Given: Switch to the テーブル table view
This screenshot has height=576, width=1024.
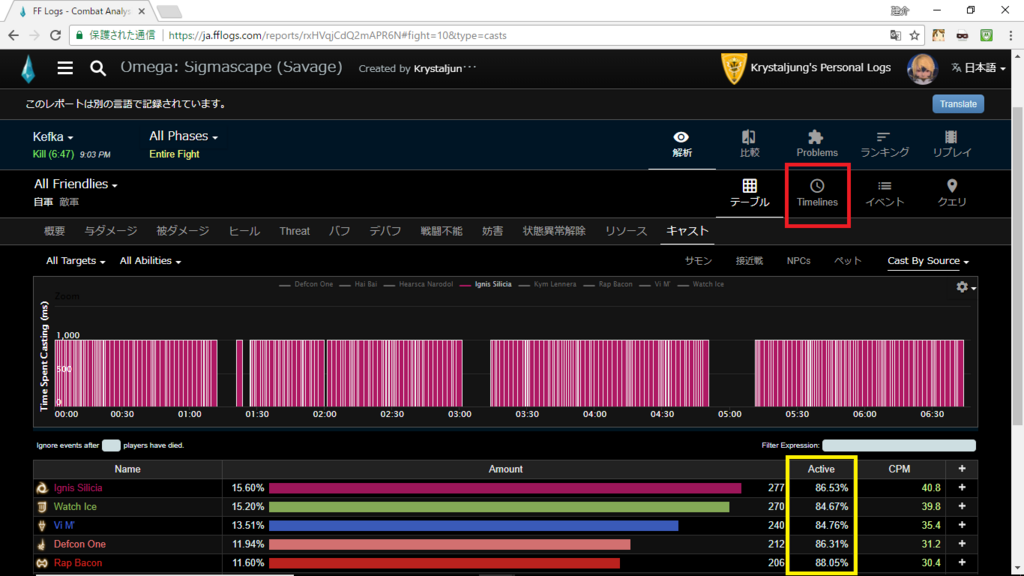Looking at the screenshot, I should [x=749, y=193].
